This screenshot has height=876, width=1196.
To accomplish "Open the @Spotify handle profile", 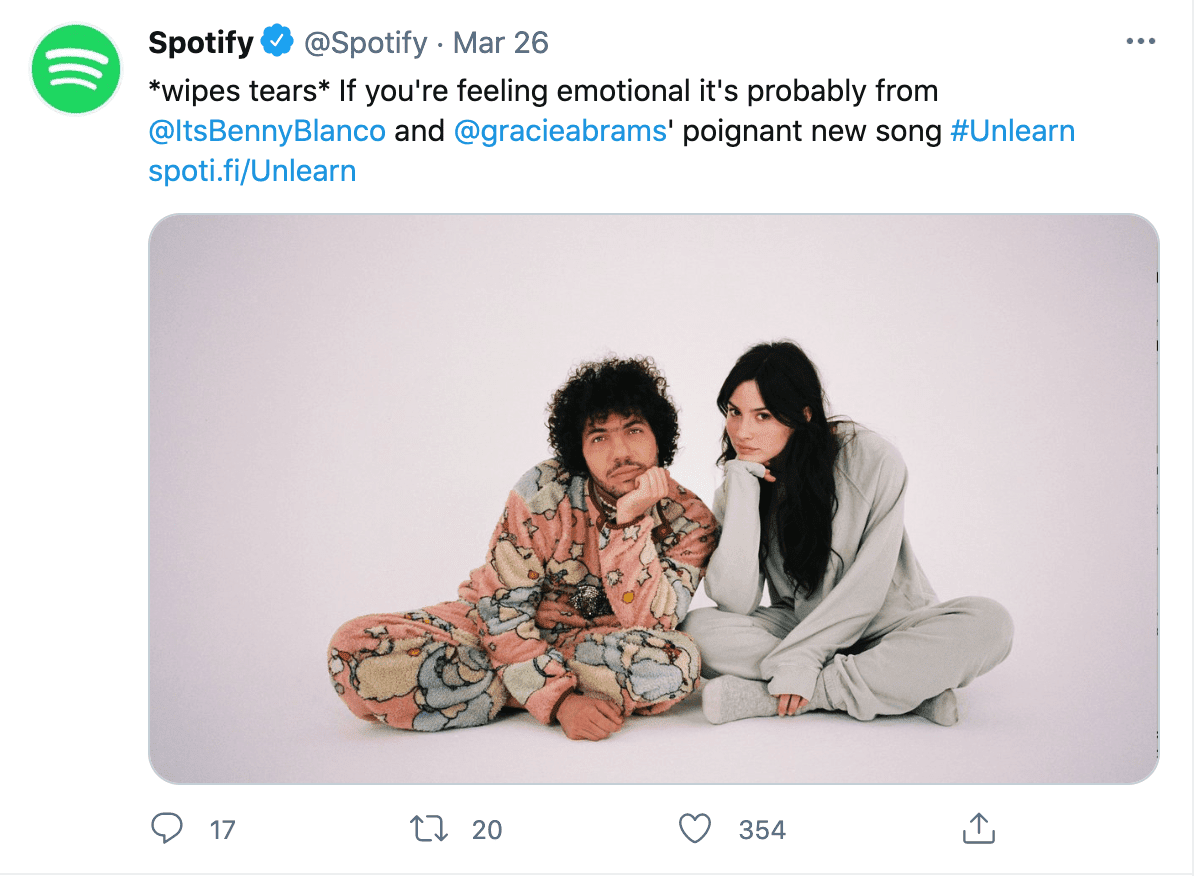I will coord(365,43).
